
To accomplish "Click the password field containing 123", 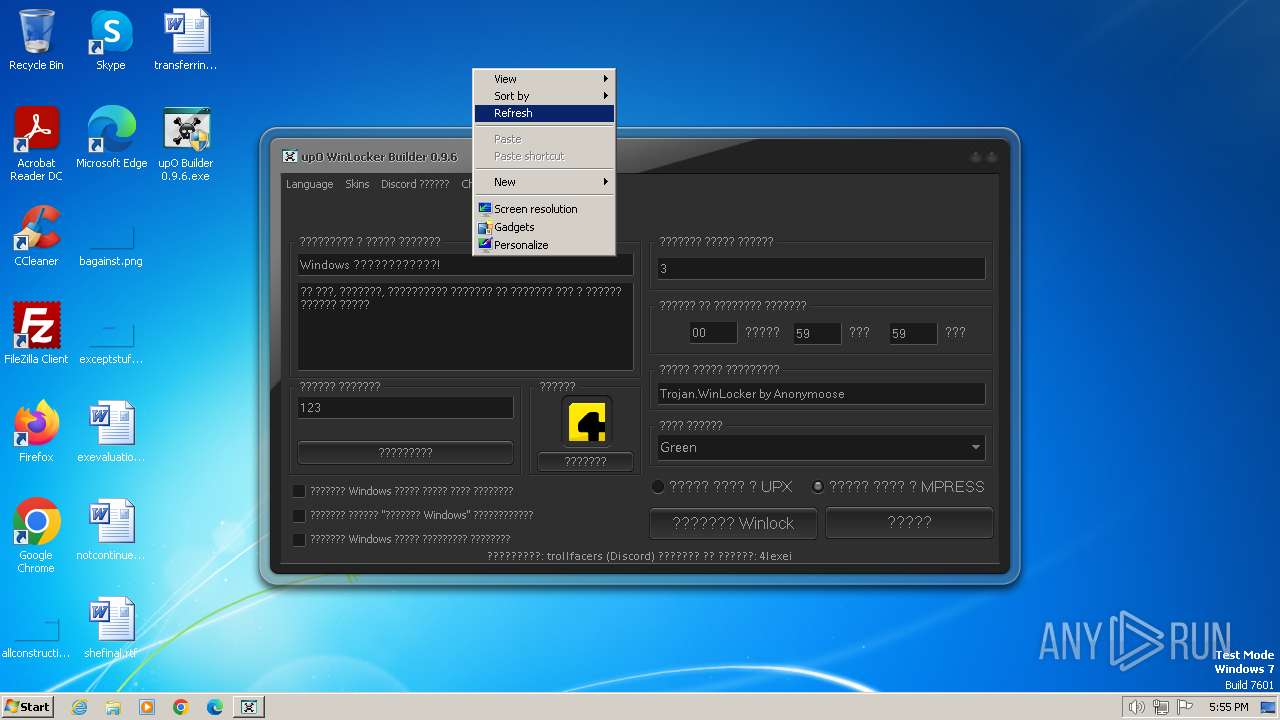I will click(405, 407).
